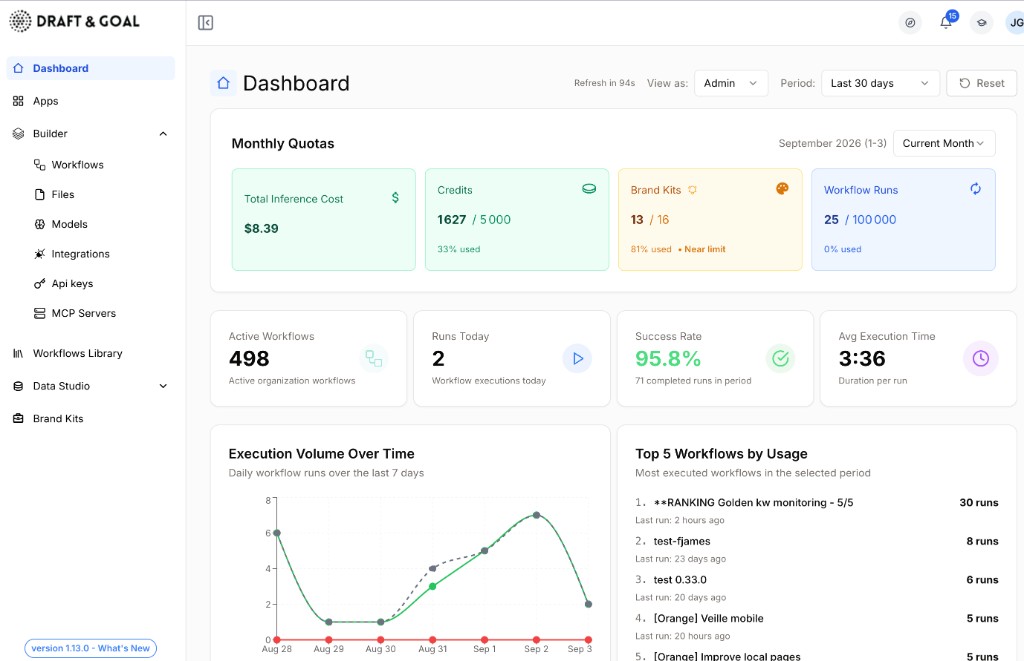Open the compass explore icon in header

tap(910, 23)
